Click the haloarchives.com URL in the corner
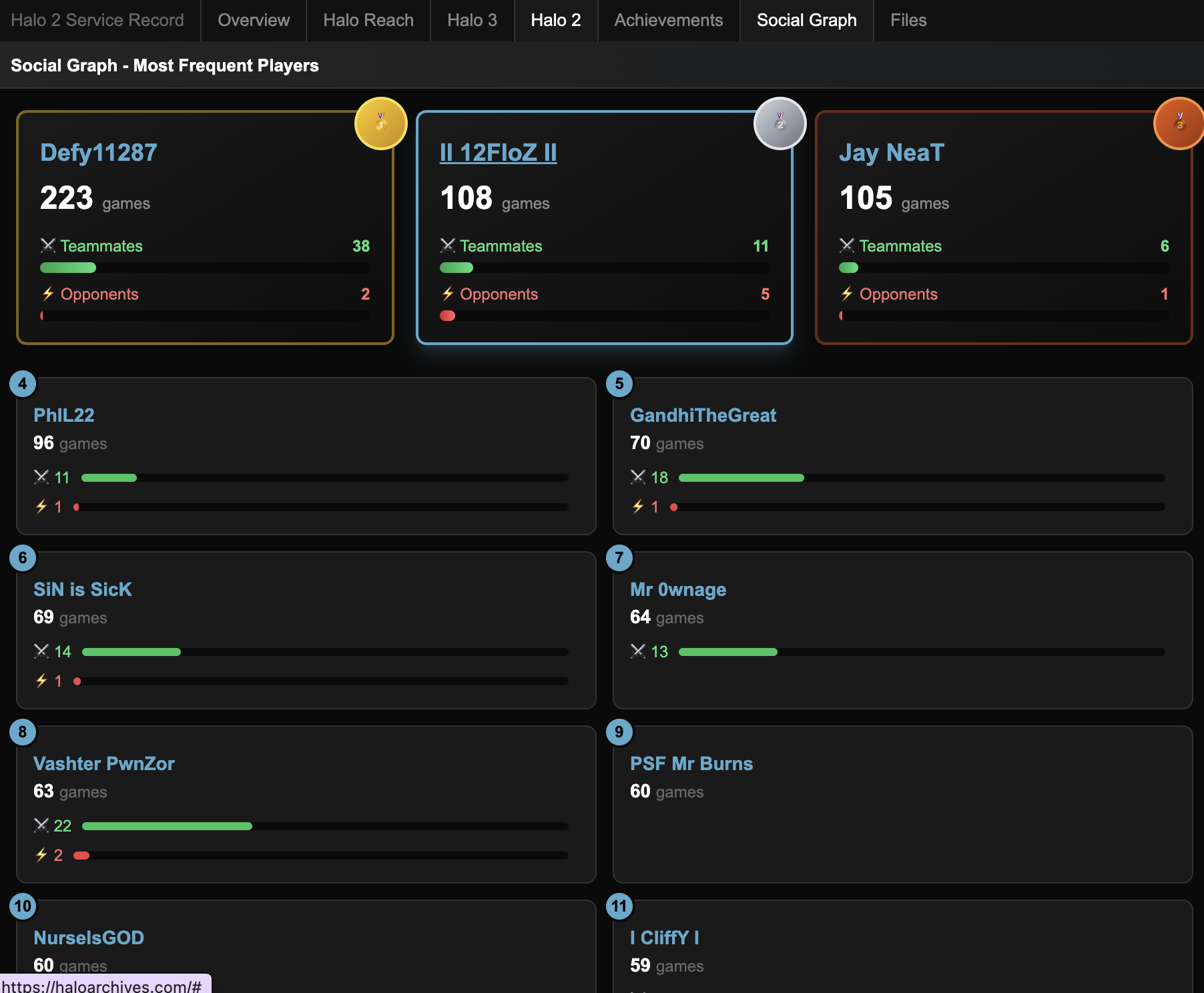The image size is (1204, 993). pos(105,986)
